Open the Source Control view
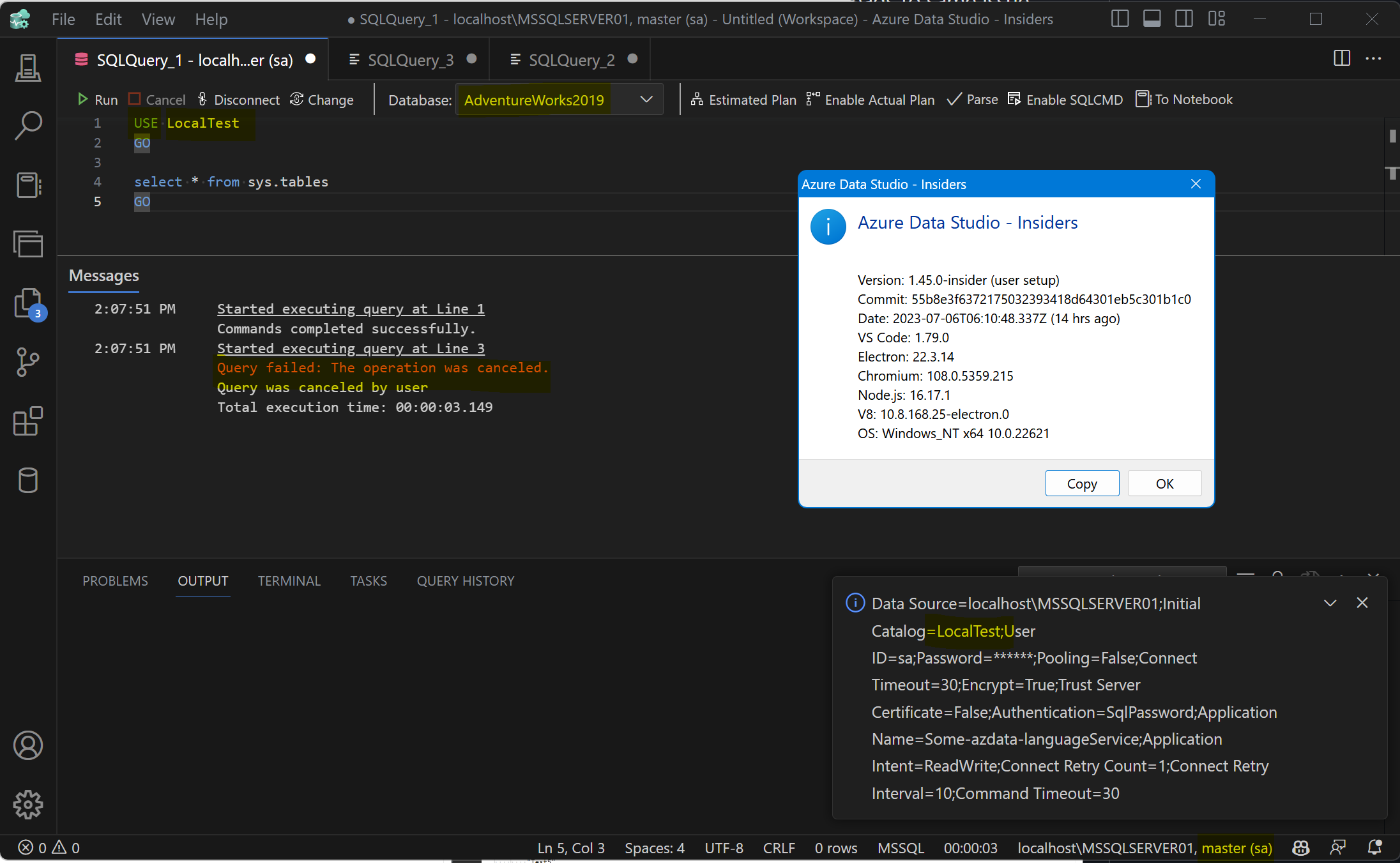Image resolution: width=1400 pixels, height=866 pixels. click(27, 362)
